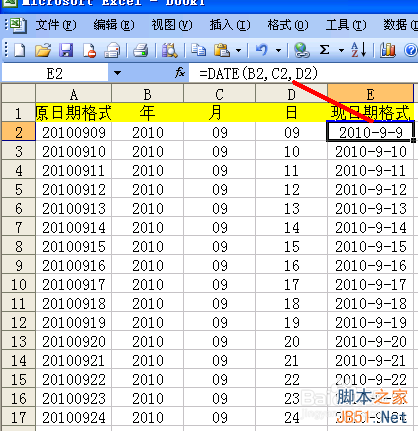Click day cell 20 in column D
418x431 pixels.
pyautogui.click(x=291, y=341)
